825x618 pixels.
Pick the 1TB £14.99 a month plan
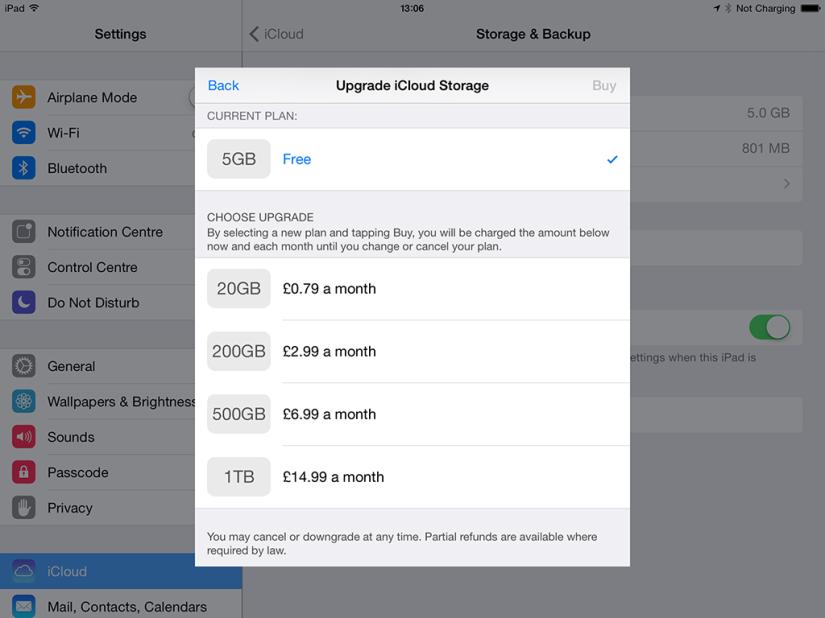pyautogui.click(x=412, y=477)
